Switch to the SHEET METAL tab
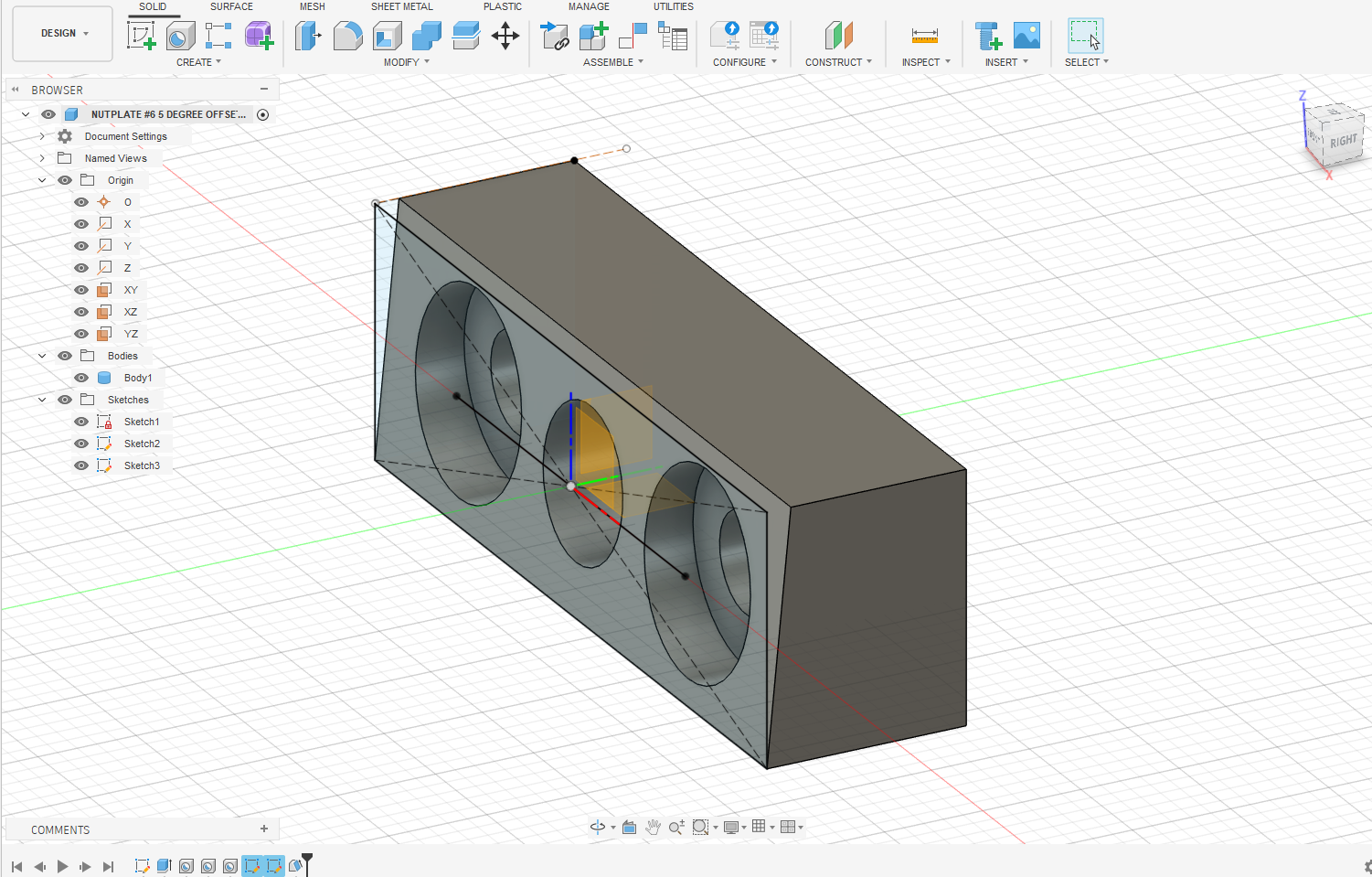This screenshot has width=1372, height=877. (x=401, y=6)
